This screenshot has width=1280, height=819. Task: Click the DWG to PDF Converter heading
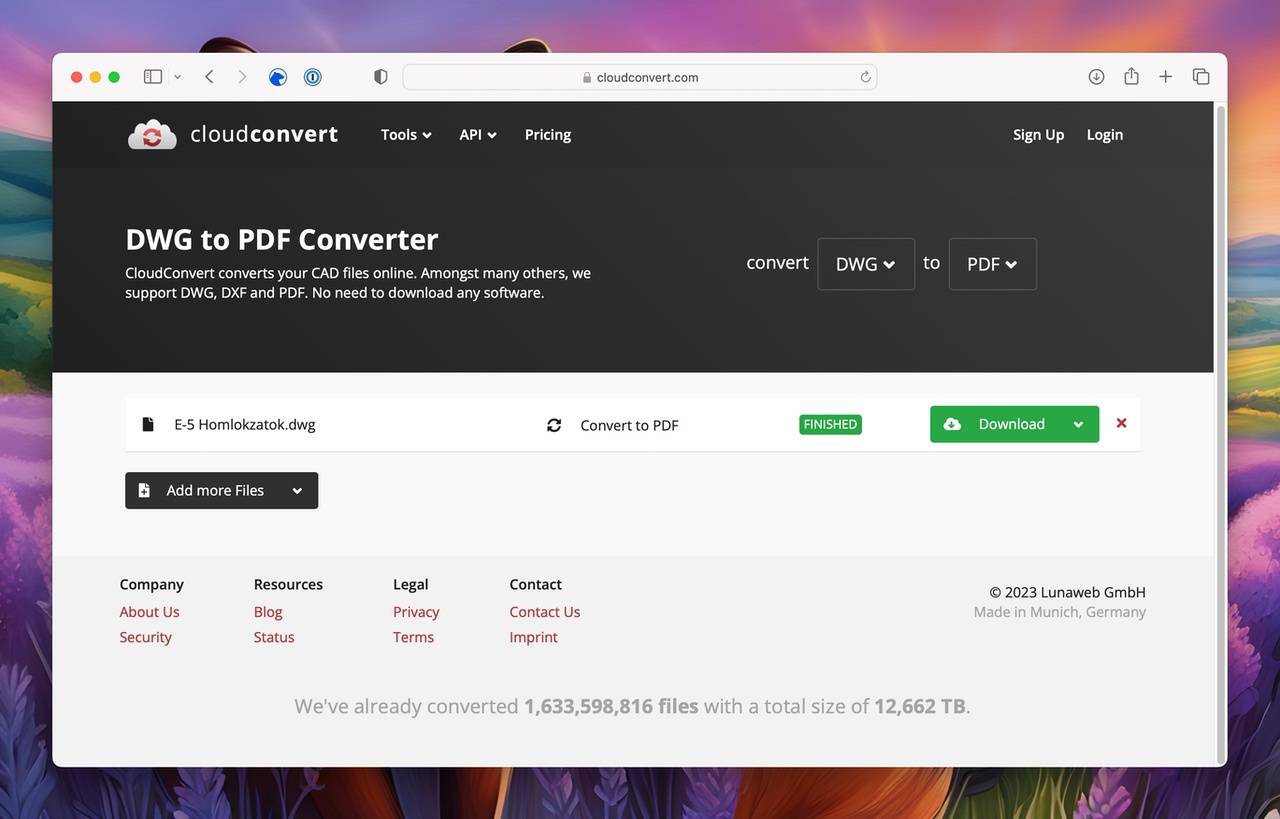point(282,240)
